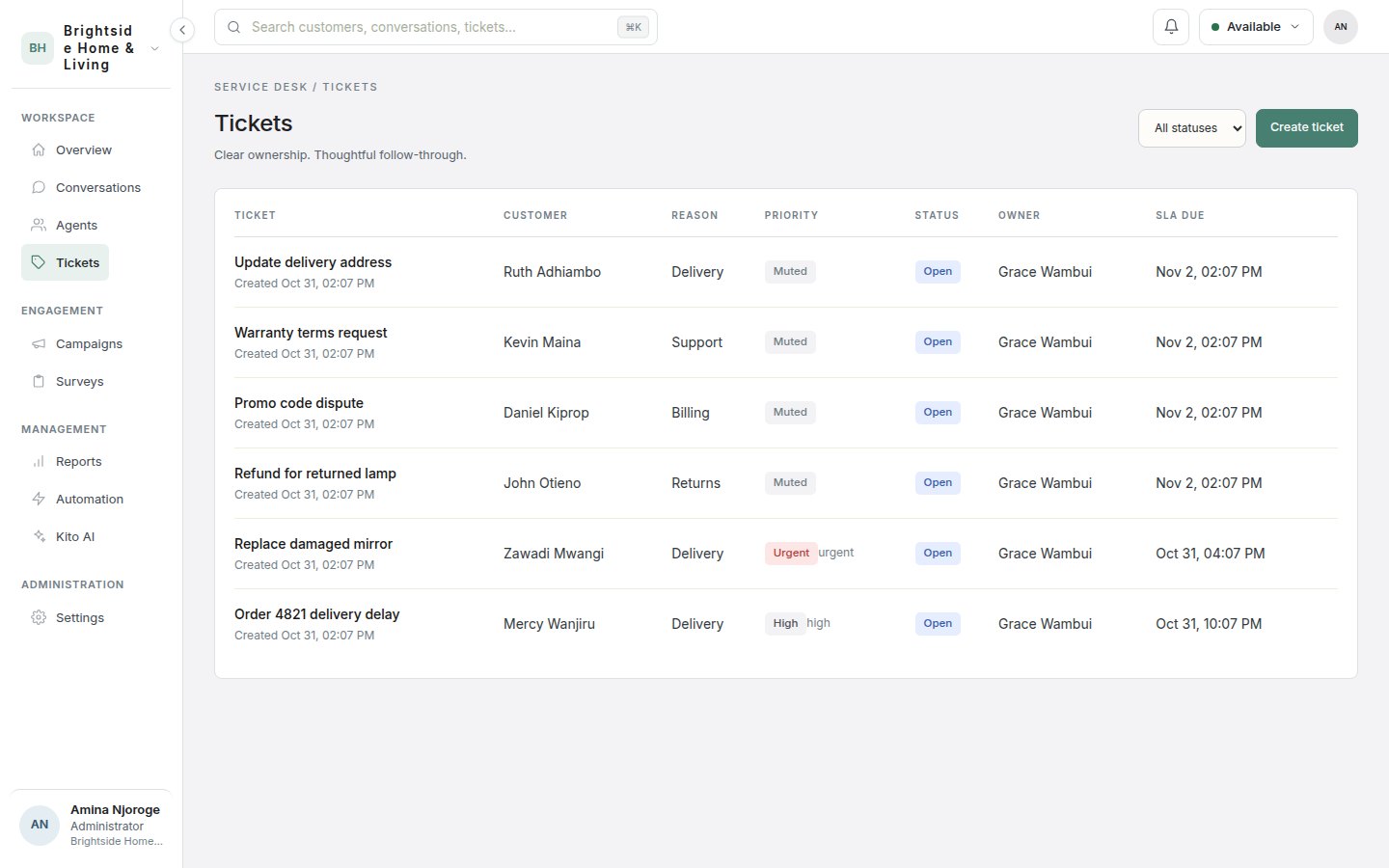Click the Billing reason cell

click(x=691, y=413)
